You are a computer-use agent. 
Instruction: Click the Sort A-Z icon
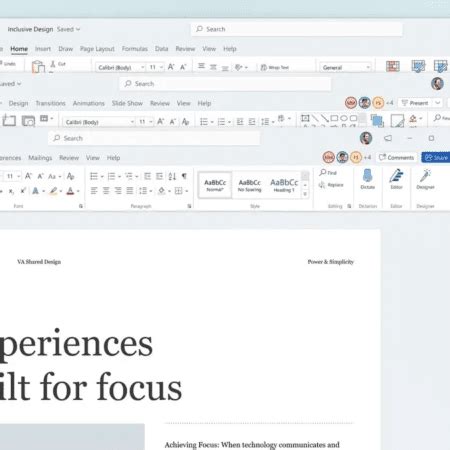[x=172, y=176]
